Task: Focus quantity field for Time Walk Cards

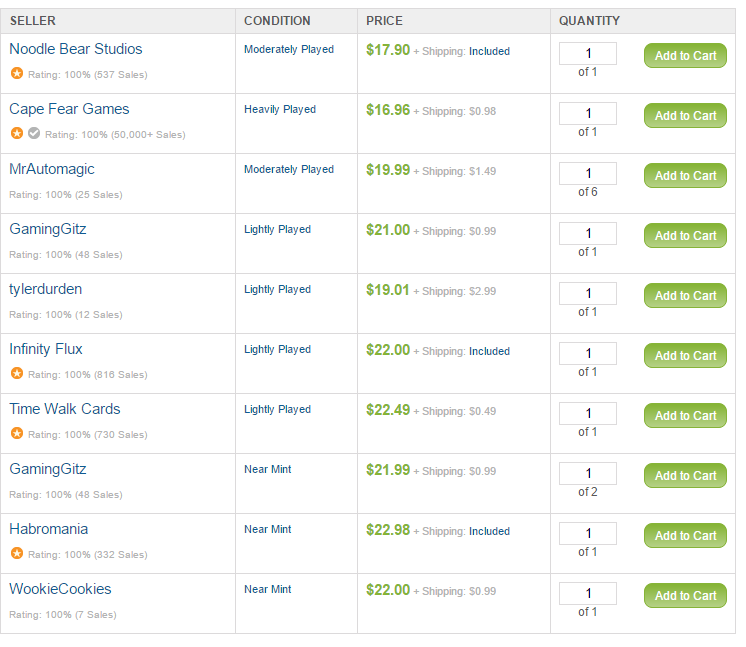Action: click(x=588, y=413)
